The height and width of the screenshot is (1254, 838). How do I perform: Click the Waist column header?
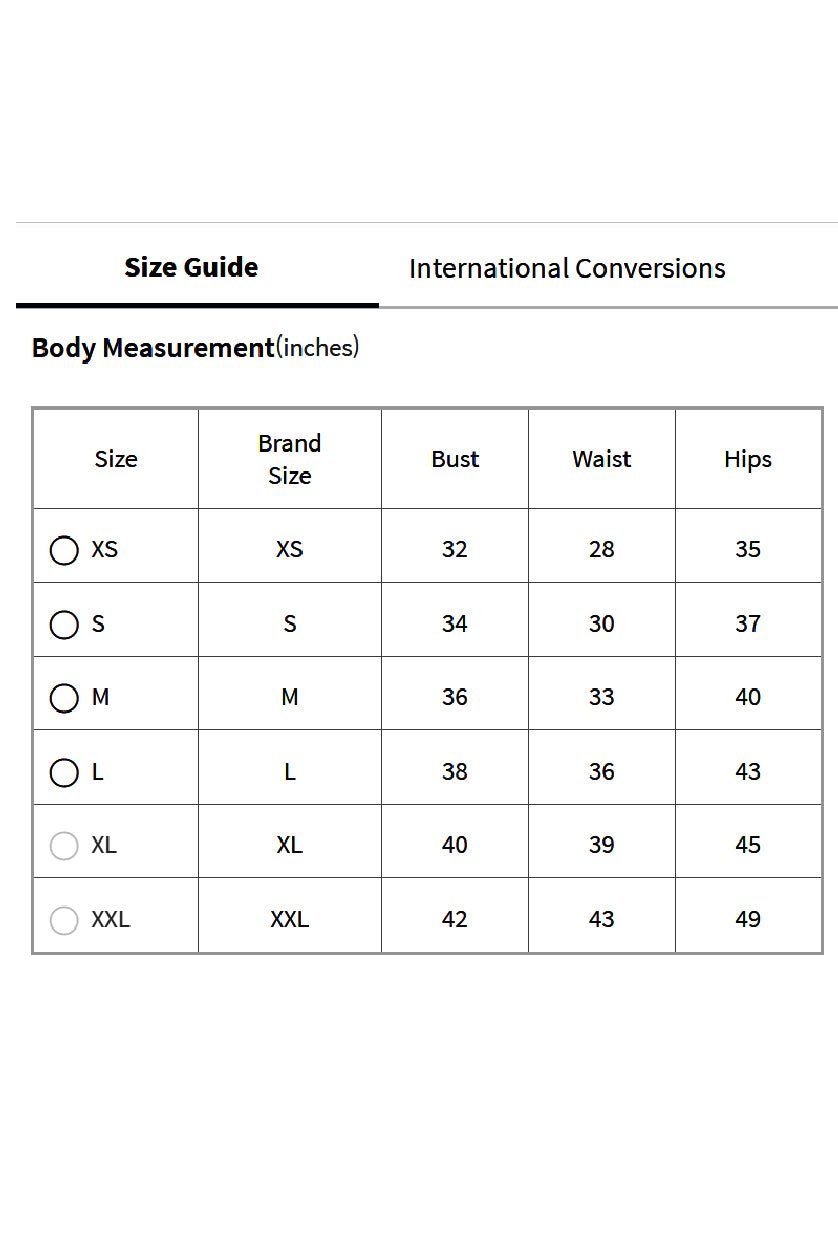(602, 459)
